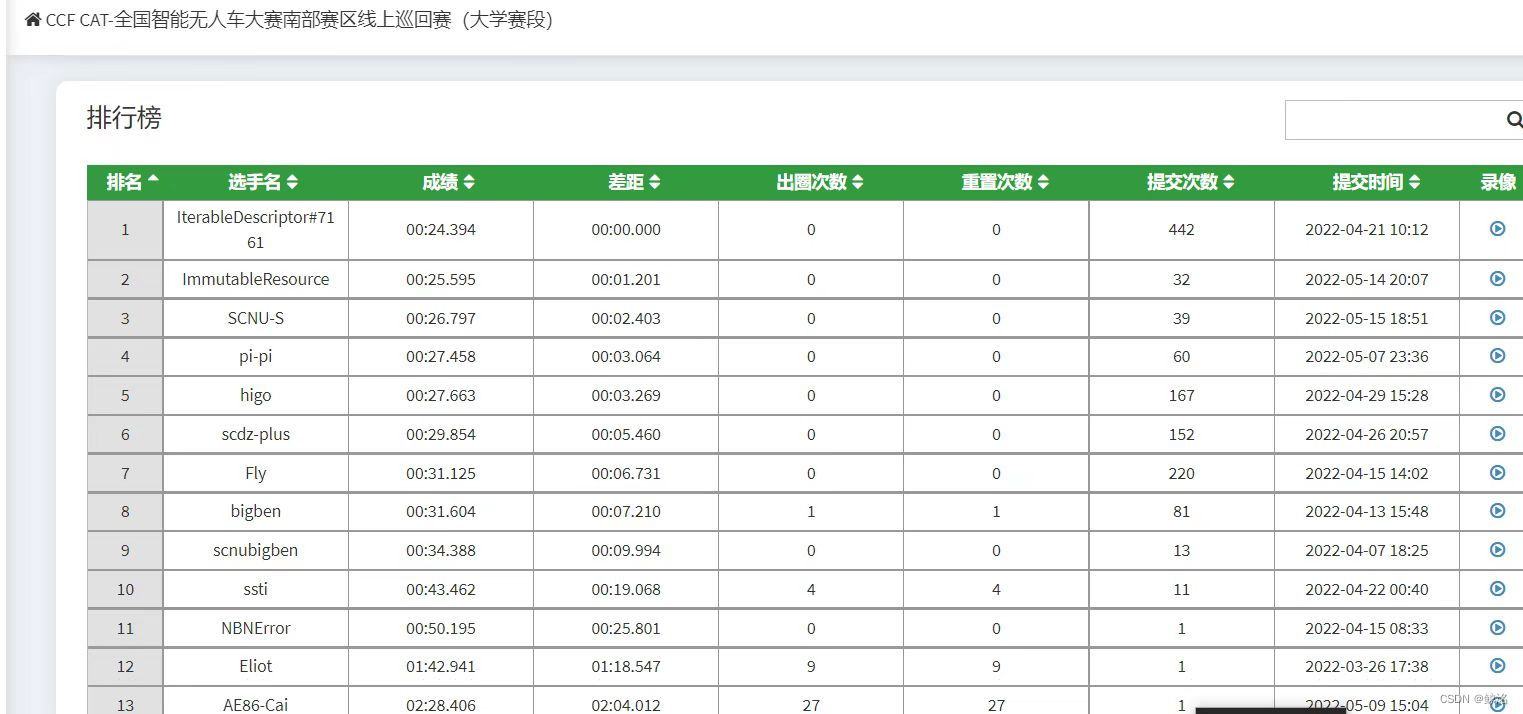This screenshot has height=714, width=1523.
Task: Click the 排行榜 heading
Action: point(124,118)
